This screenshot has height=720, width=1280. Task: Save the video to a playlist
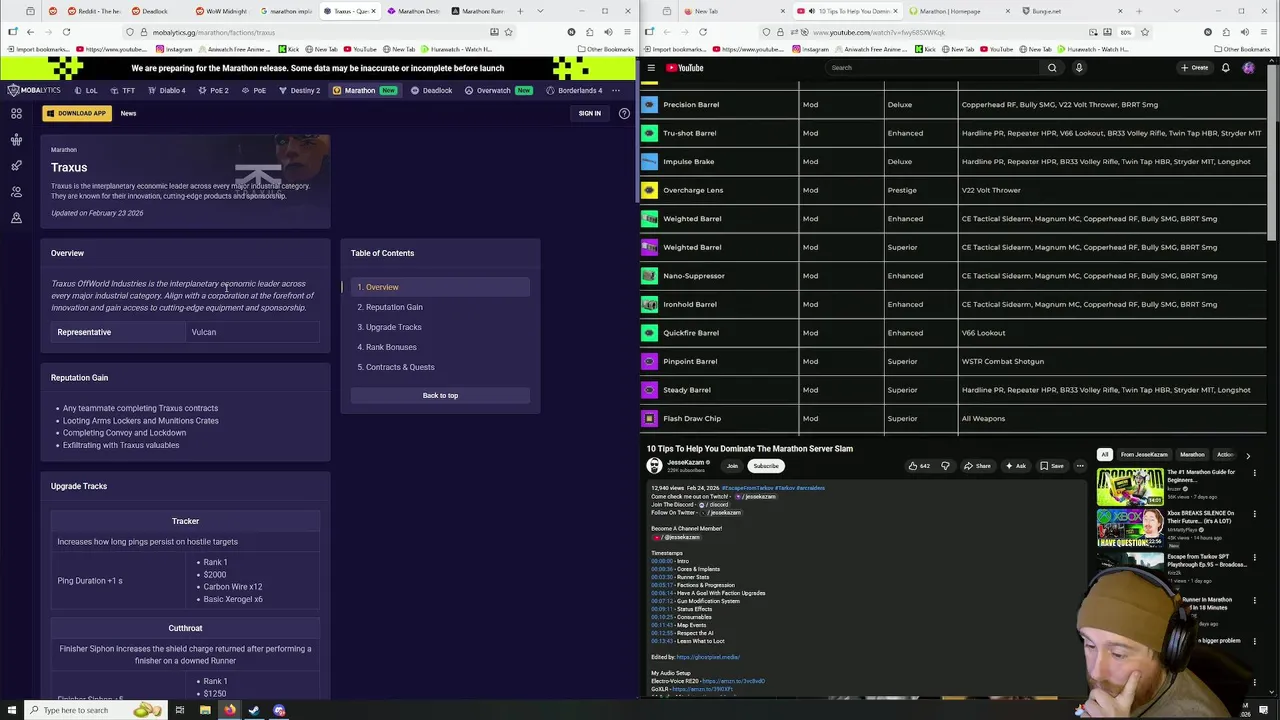pyautogui.click(x=1051, y=466)
